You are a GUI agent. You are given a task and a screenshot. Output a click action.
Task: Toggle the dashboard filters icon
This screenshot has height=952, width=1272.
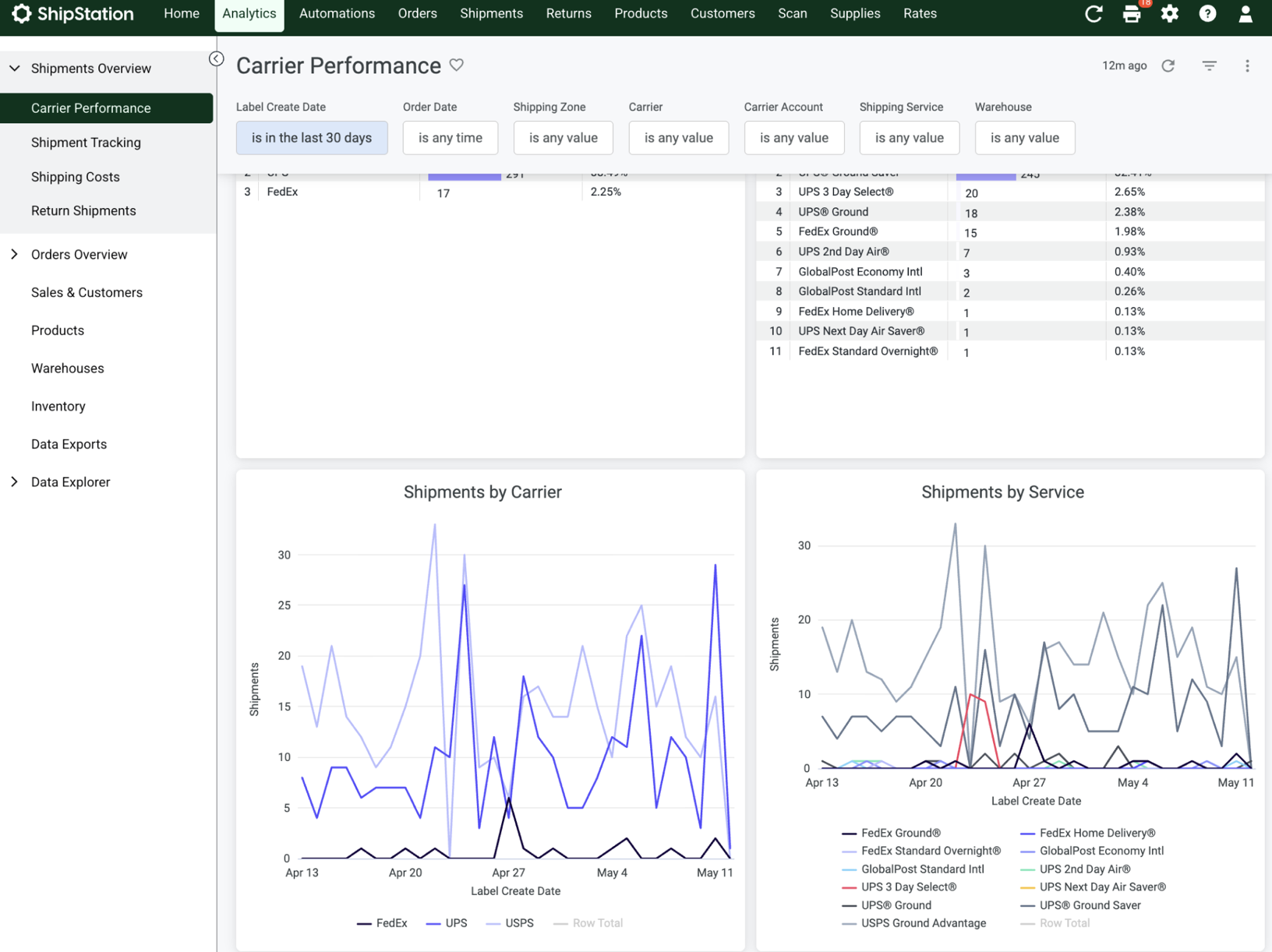1209,65
